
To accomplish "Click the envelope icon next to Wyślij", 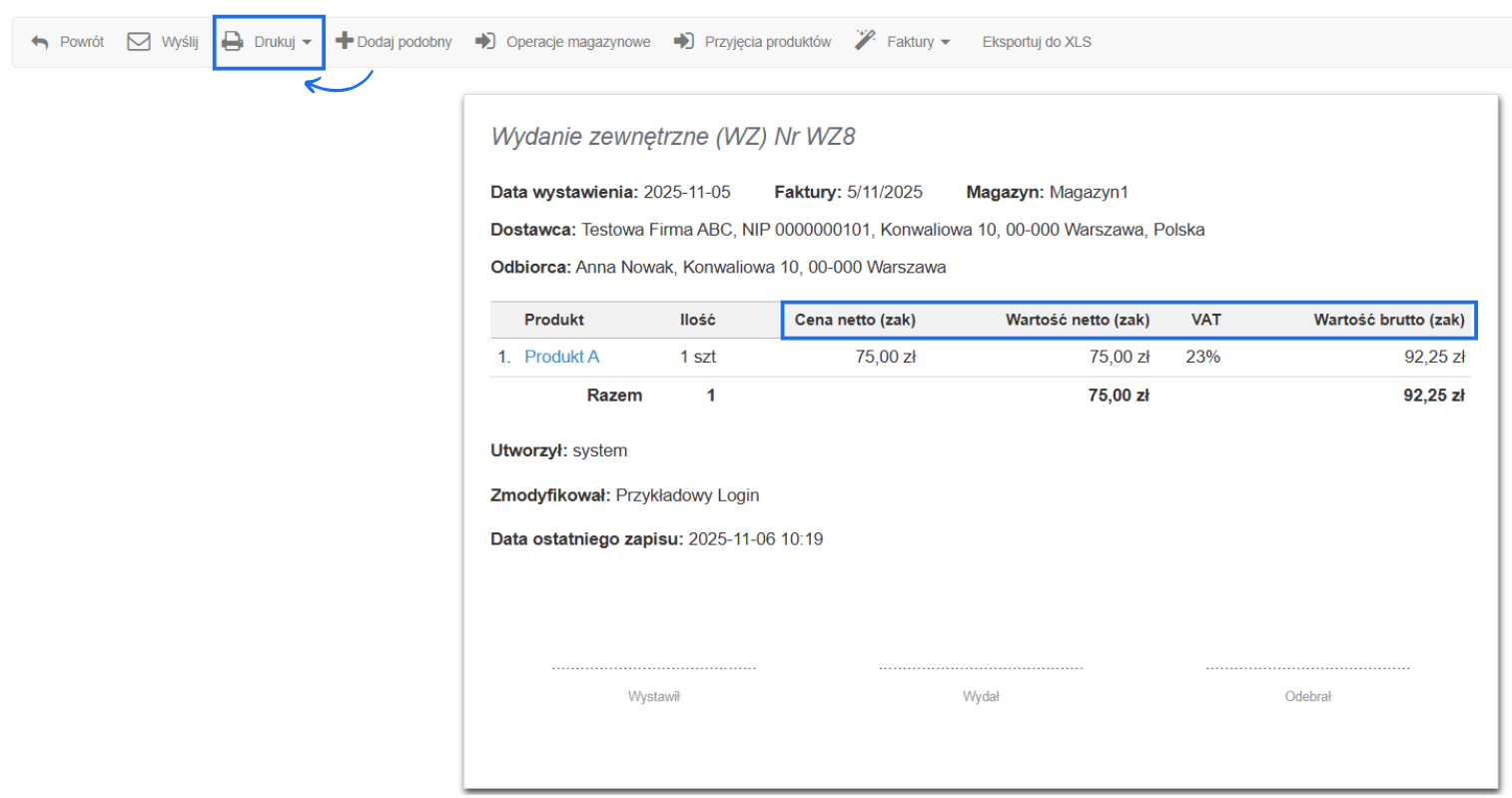I will (138, 41).
